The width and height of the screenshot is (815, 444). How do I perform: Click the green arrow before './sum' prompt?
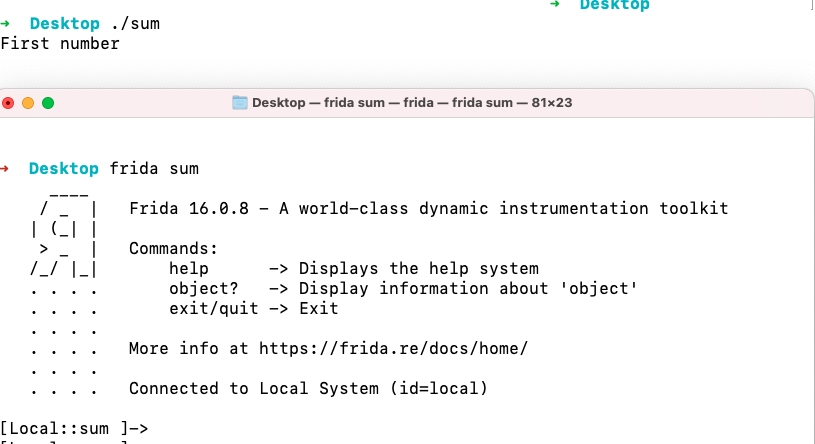(5, 23)
